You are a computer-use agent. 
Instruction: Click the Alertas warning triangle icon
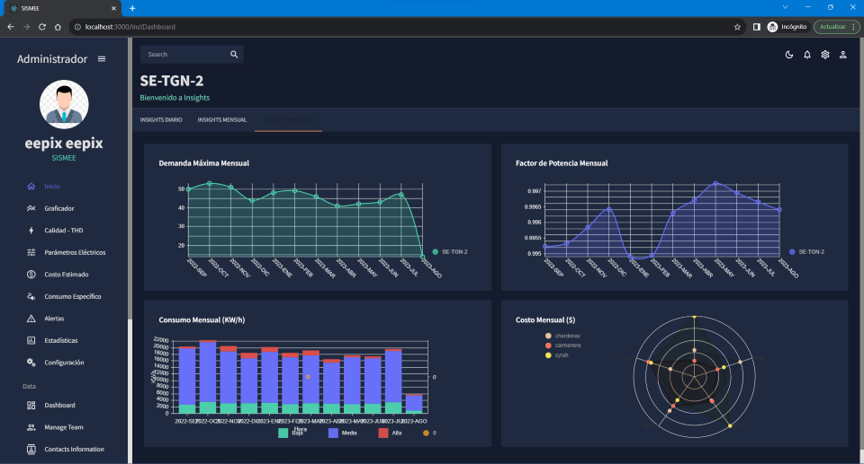(x=31, y=318)
